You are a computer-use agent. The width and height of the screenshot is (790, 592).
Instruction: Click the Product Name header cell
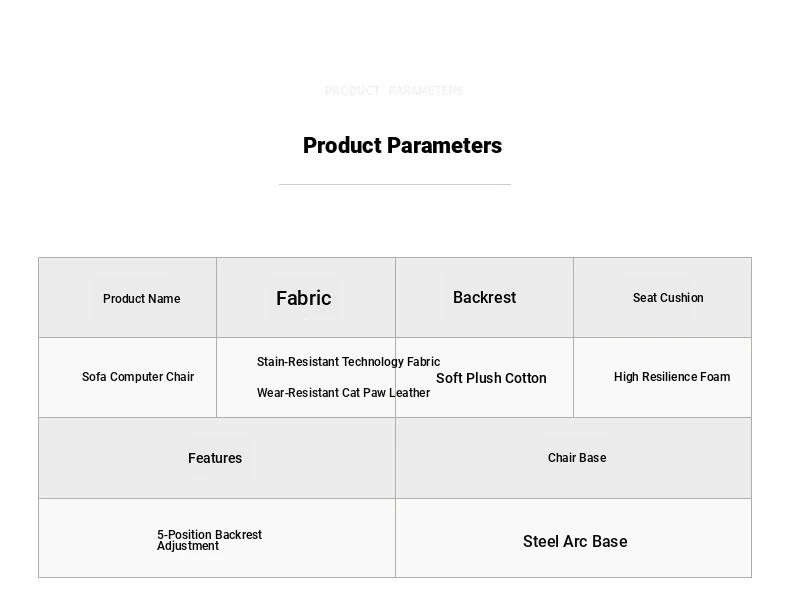(127, 298)
